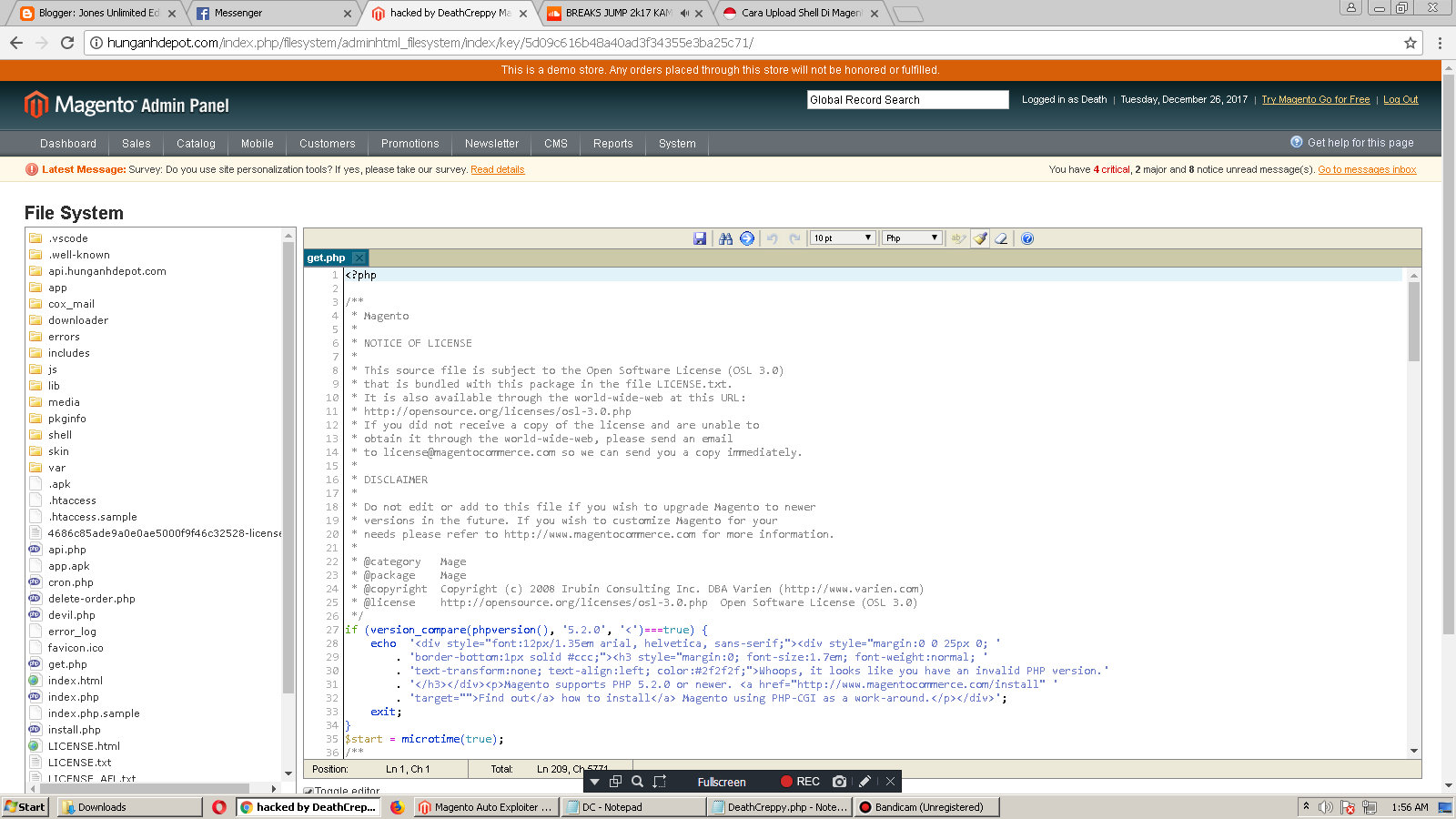
Task: Enable drawing mode with Bandicam pencil toggle
Action: [x=864, y=781]
